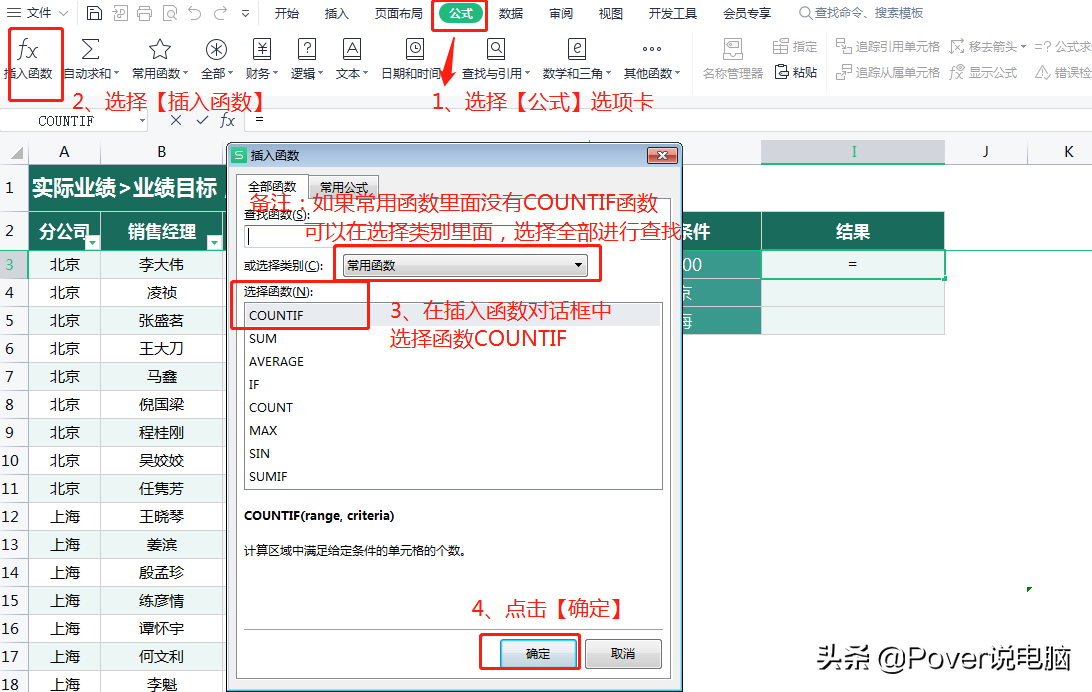Click the Undo arrow icon
This screenshot has height=692, width=1092.
(x=194, y=13)
